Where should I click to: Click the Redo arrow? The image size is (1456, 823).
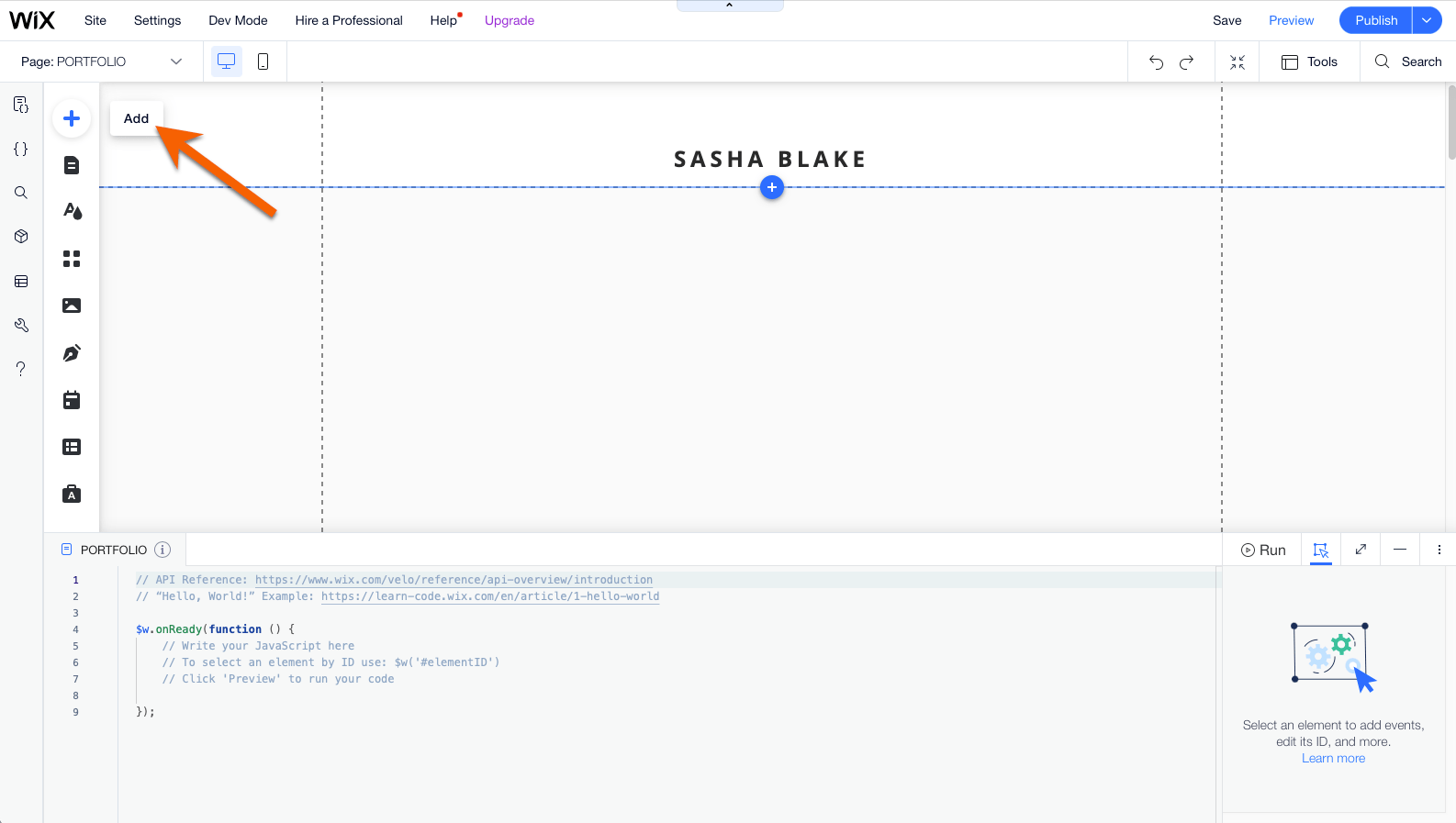tap(1187, 62)
